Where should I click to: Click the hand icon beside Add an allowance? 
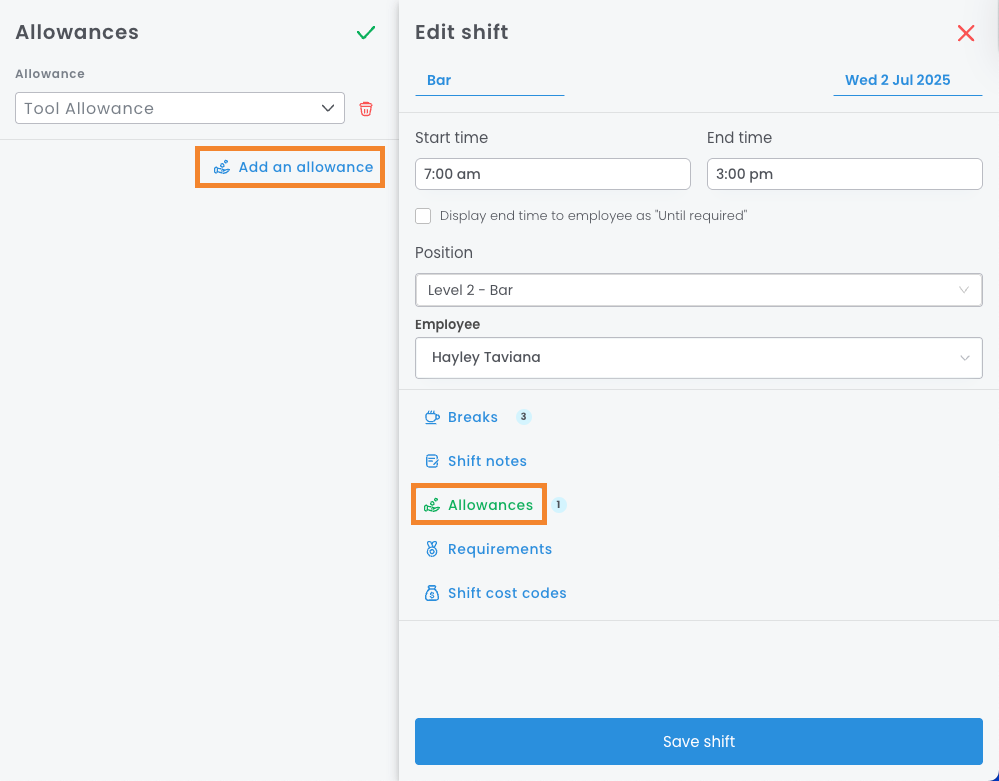(222, 167)
